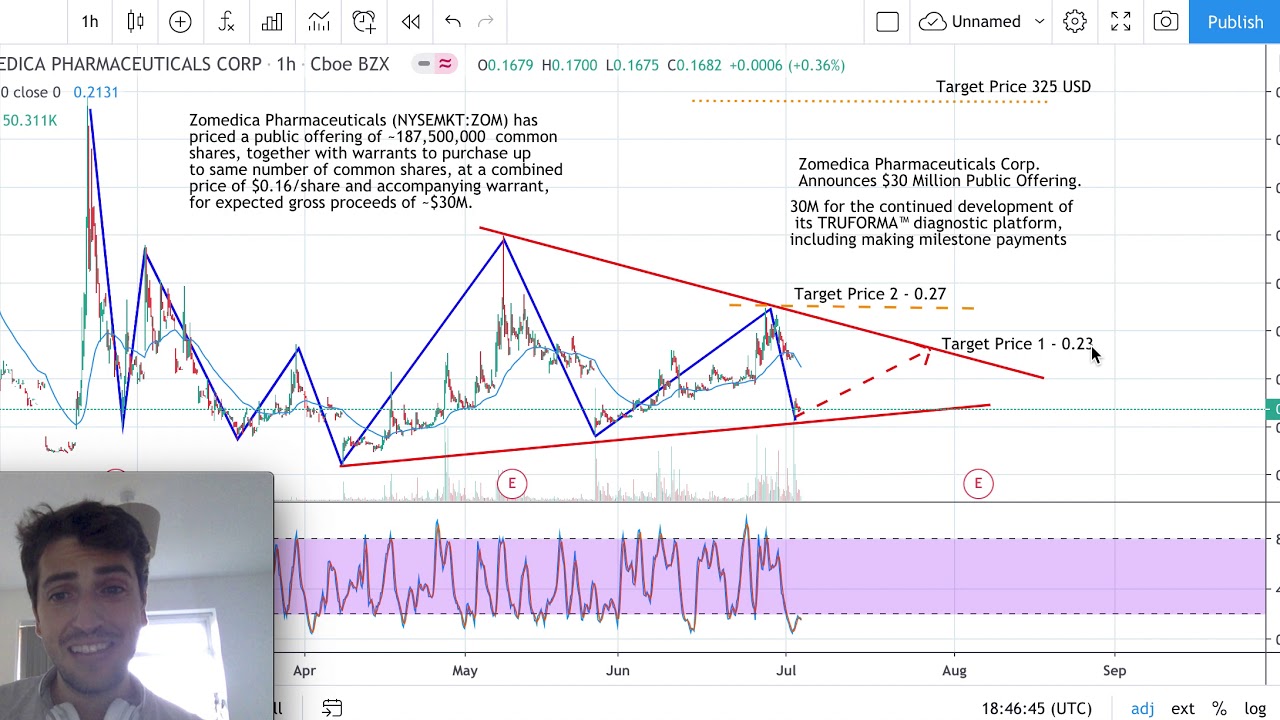Select the dotted orange line under Target Price 325
Screen dimensions: 1280x720
pyautogui.click(x=869, y=101)
